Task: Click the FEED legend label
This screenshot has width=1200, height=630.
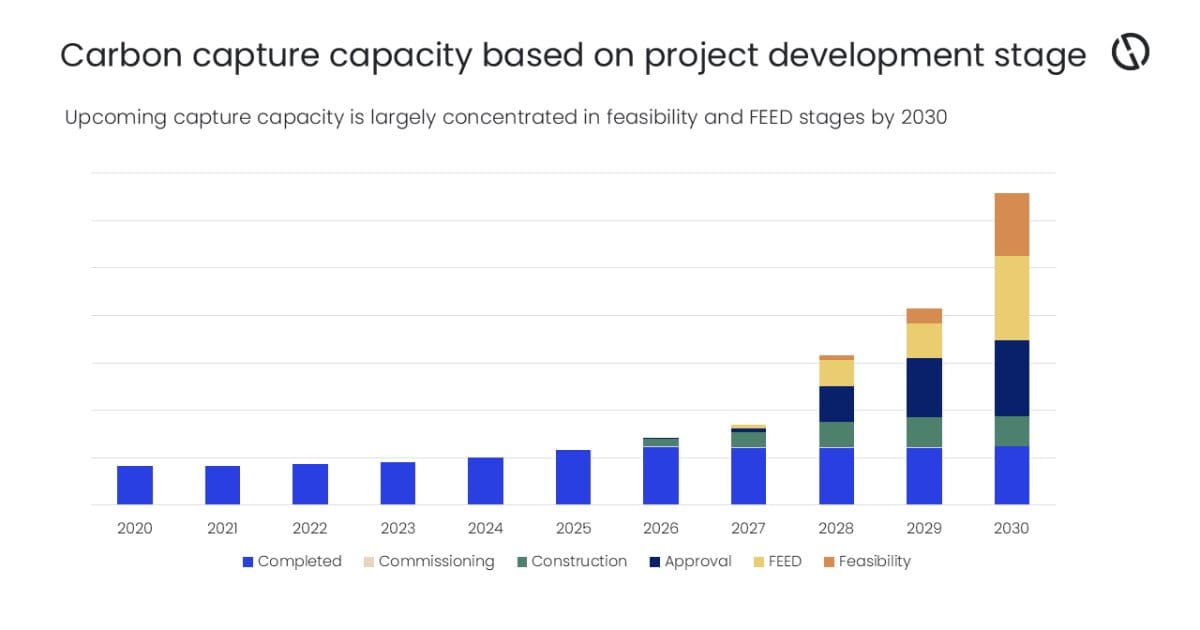Action: click(x=785, y=562)
